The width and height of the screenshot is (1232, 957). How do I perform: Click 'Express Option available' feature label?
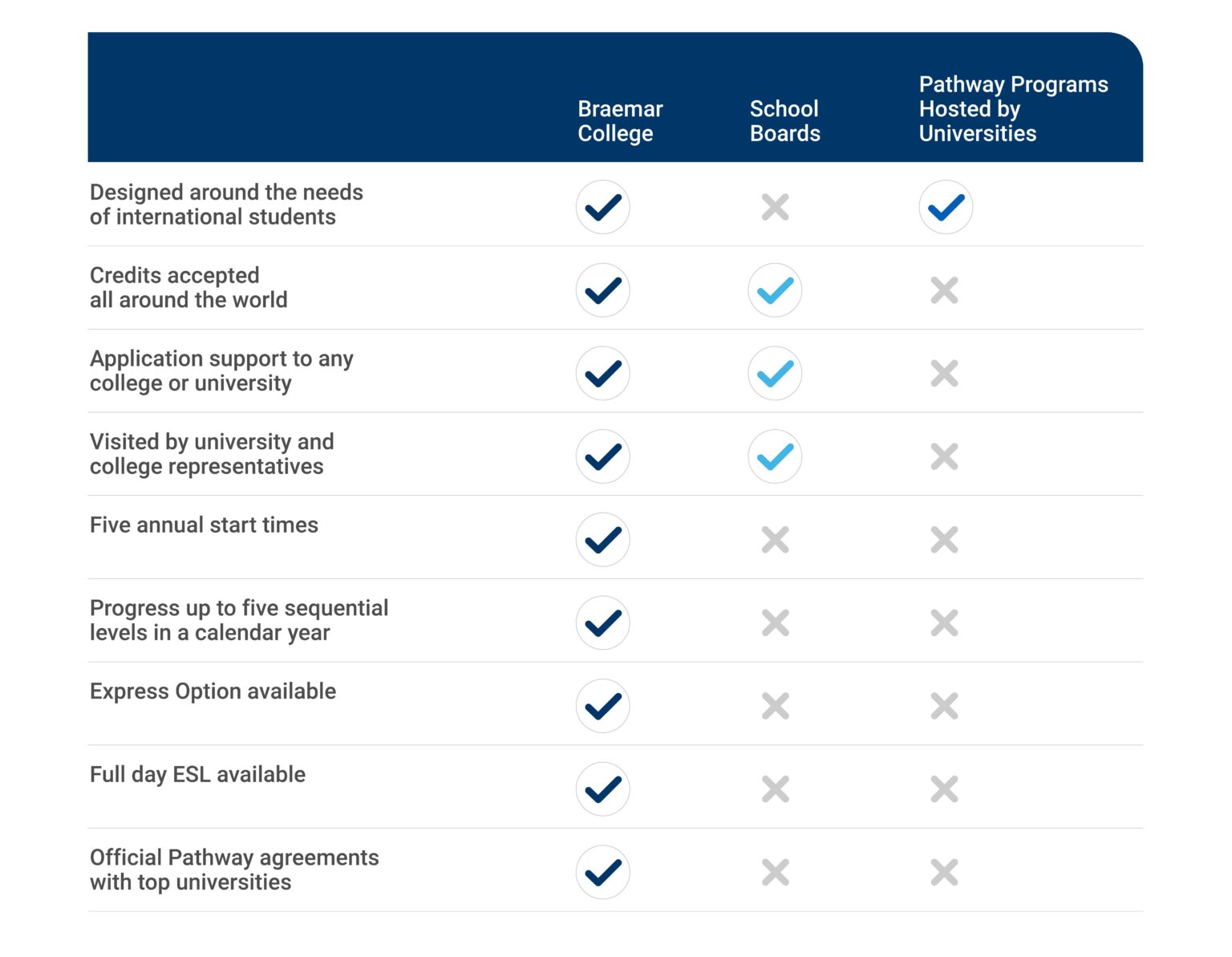213,691
